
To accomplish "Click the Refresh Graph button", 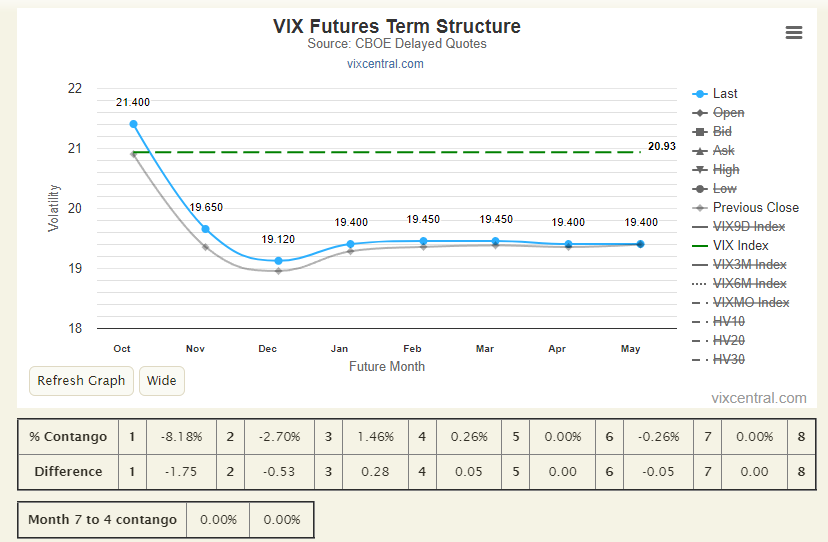I will (x=81, y=381).
